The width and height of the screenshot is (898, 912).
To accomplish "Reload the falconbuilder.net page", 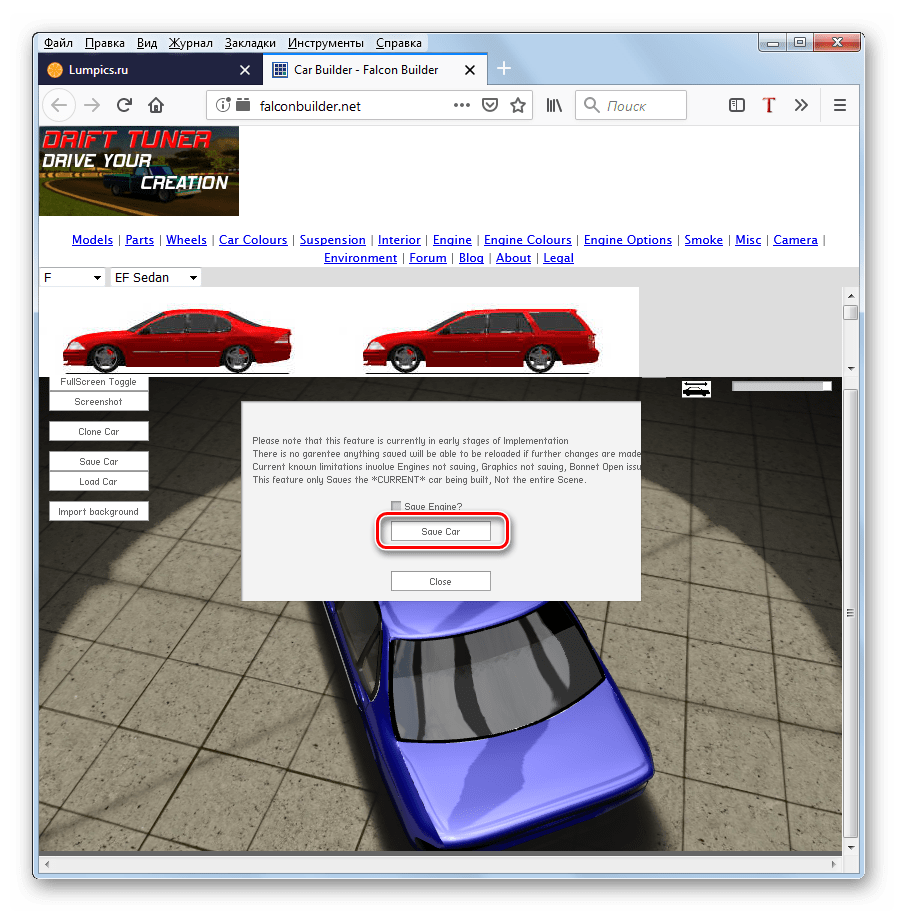I will [124, 105].
